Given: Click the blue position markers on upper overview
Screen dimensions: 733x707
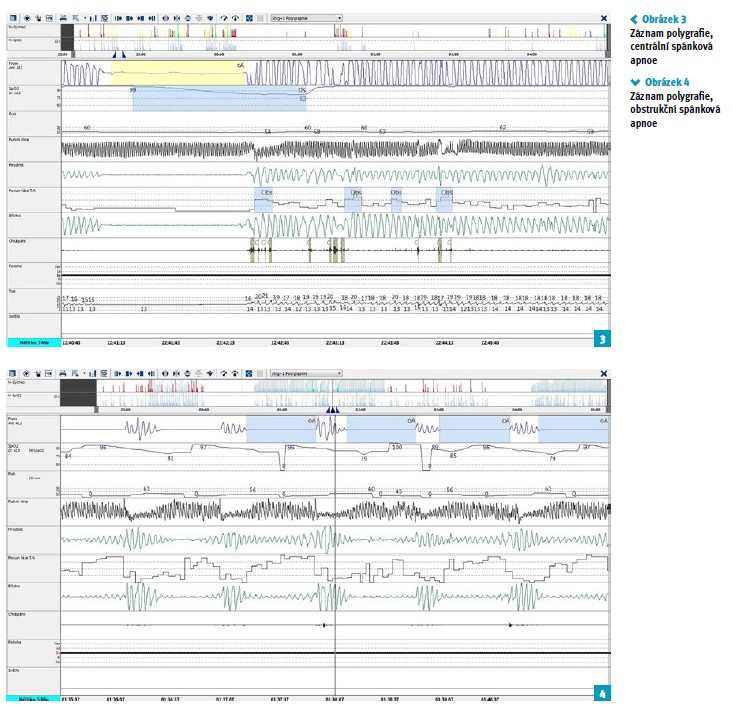Looking at the screenshot, I should coord(119,55).
